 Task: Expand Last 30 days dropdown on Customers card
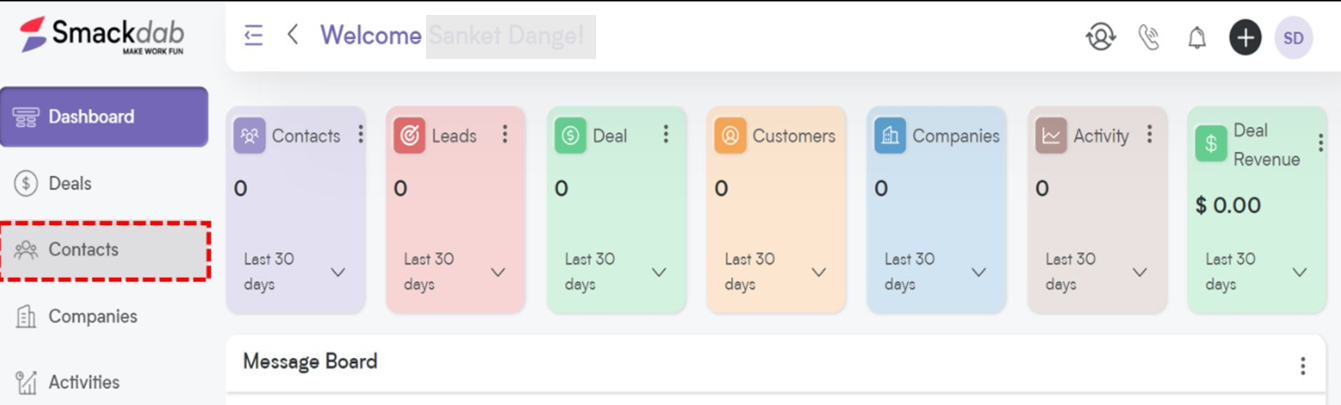click(819, 272)
